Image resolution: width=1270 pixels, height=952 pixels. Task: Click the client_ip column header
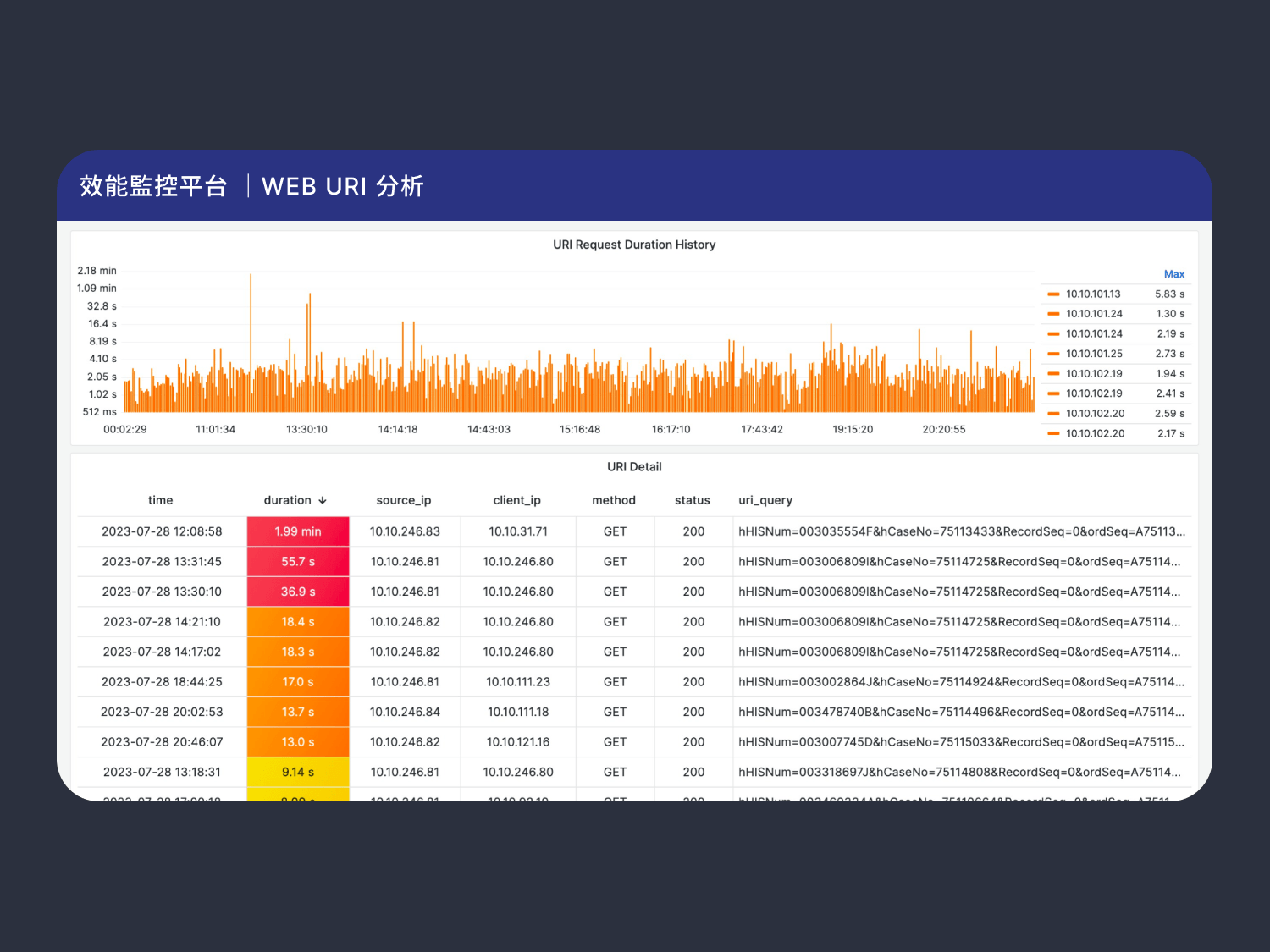point(516,501)
